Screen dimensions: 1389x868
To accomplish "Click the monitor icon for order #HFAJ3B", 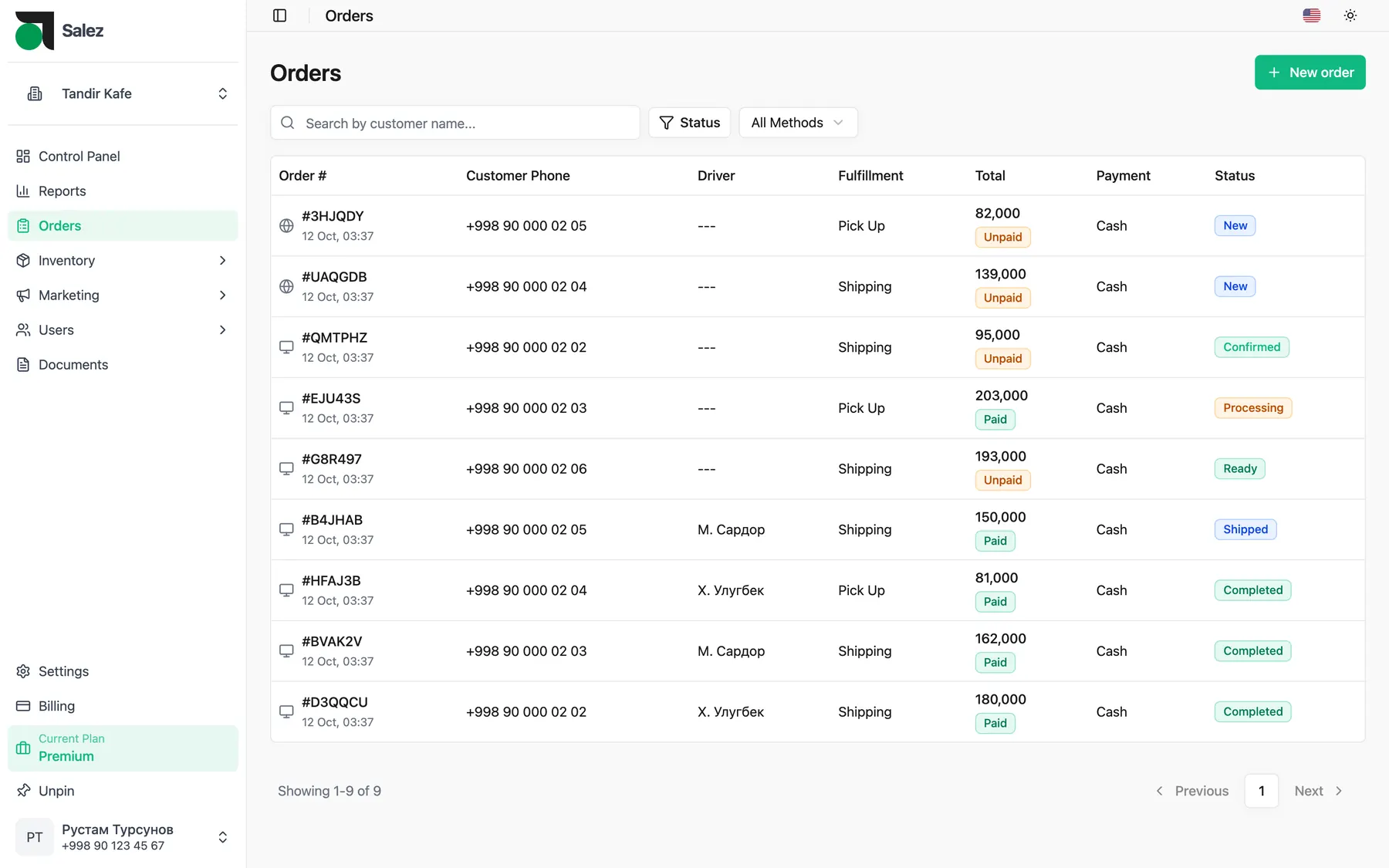I will point(286,590).
